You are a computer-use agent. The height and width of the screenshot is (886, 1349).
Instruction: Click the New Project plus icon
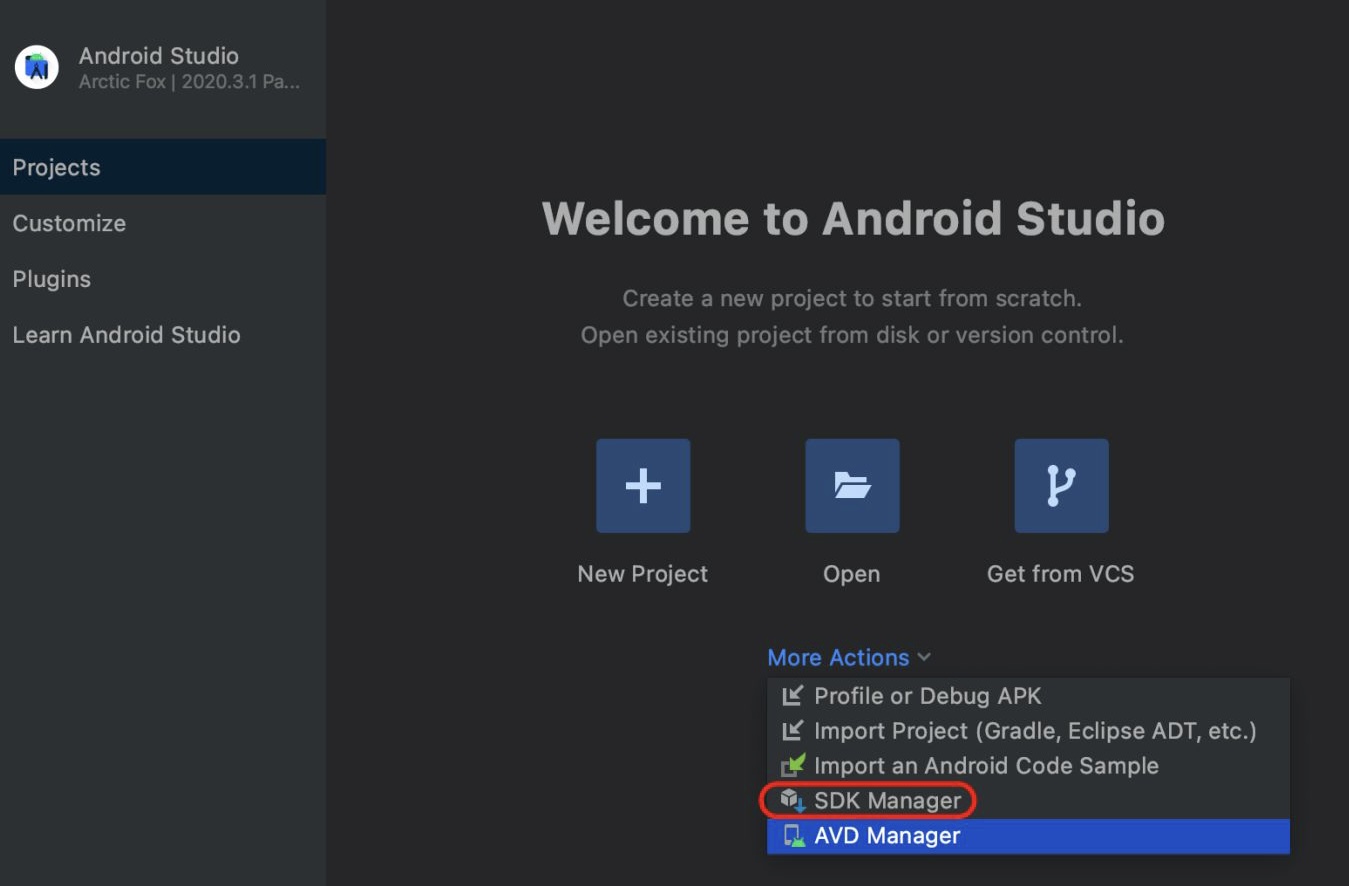[643, 486]
